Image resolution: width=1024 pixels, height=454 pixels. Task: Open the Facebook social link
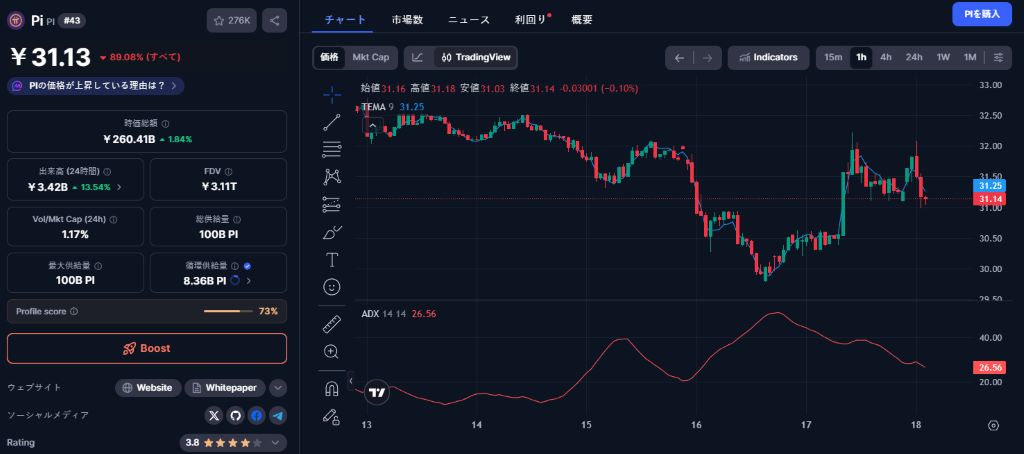(x=257, y=415)
